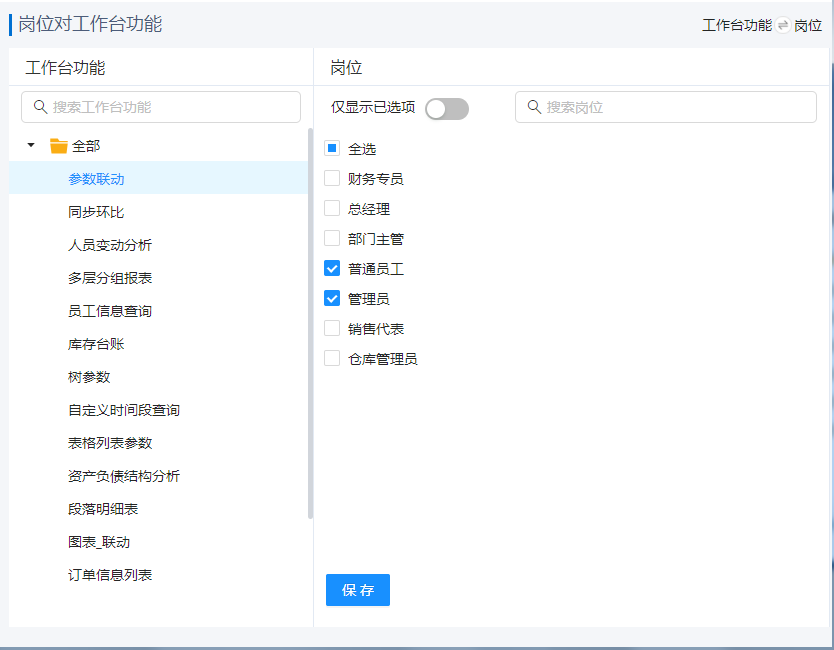Open 人员变动分析 from the function list
Image resolution: width=834 pixels, height=650 pixels.
point(110,245)
